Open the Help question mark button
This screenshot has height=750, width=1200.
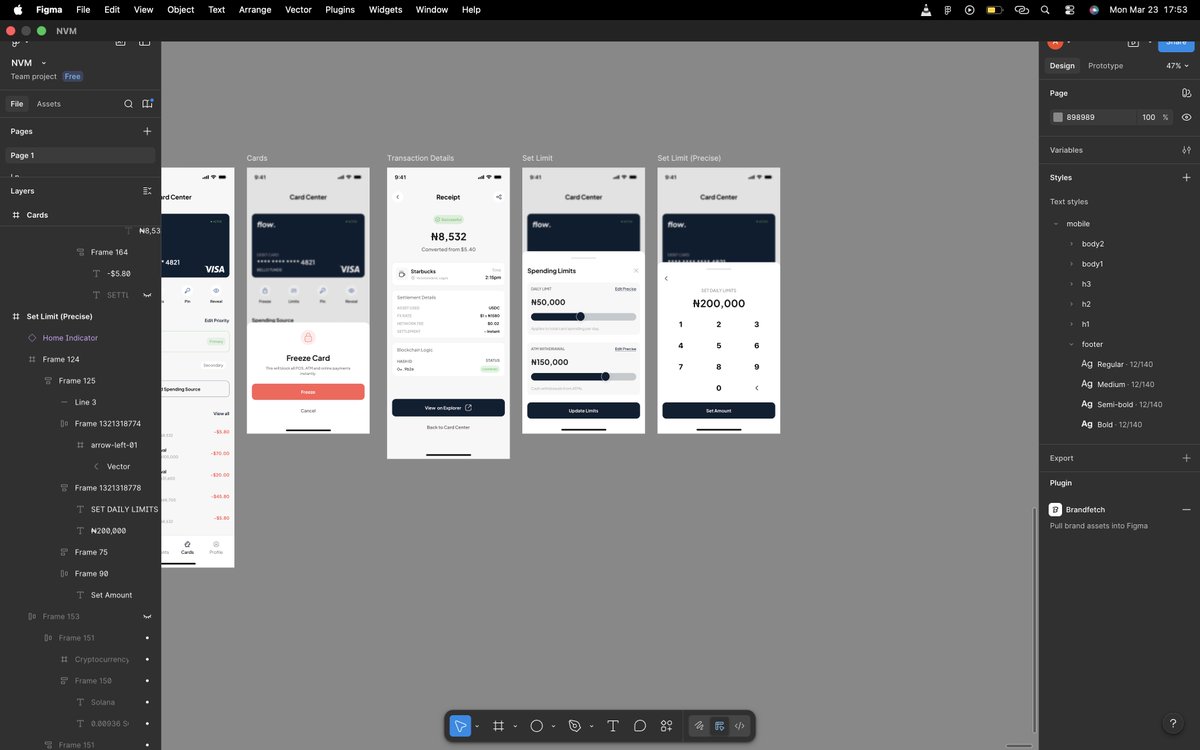(1173, 723)
